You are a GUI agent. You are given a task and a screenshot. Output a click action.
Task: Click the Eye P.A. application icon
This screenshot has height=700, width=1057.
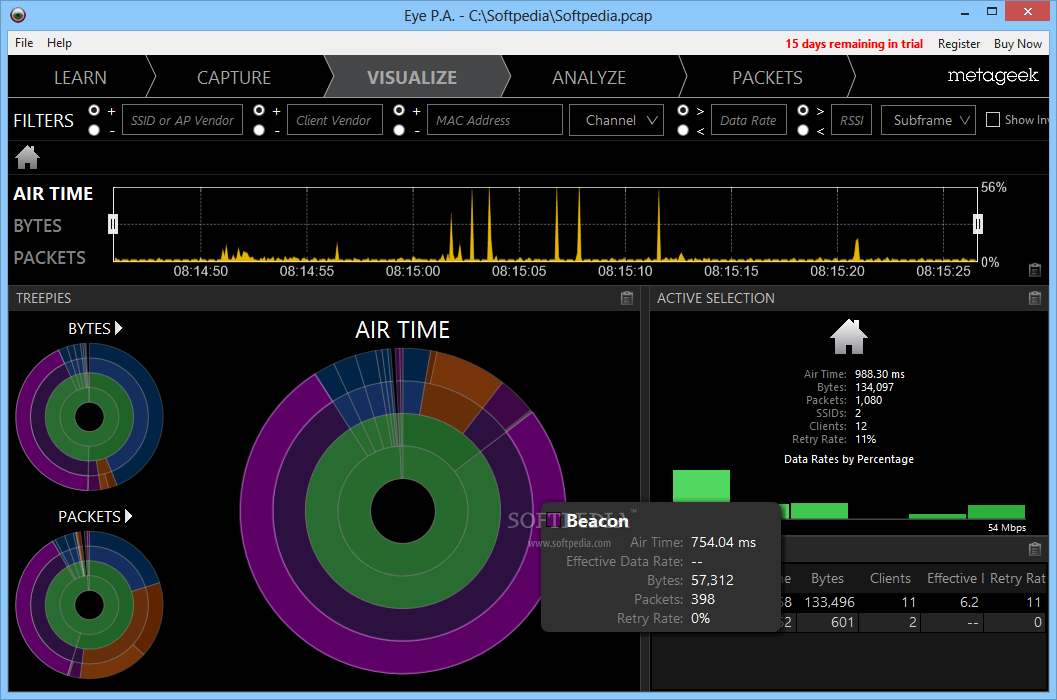(x=18, y=15)
